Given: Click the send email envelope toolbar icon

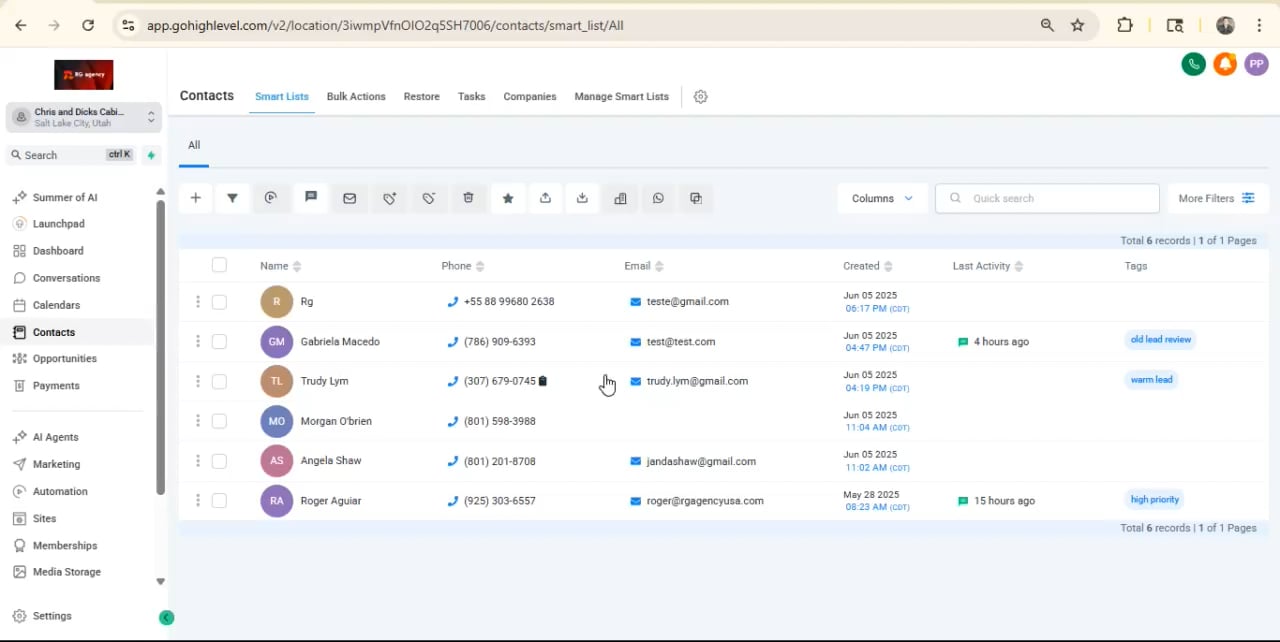Looking at the screenshot, I should click(x=349, y=198).
